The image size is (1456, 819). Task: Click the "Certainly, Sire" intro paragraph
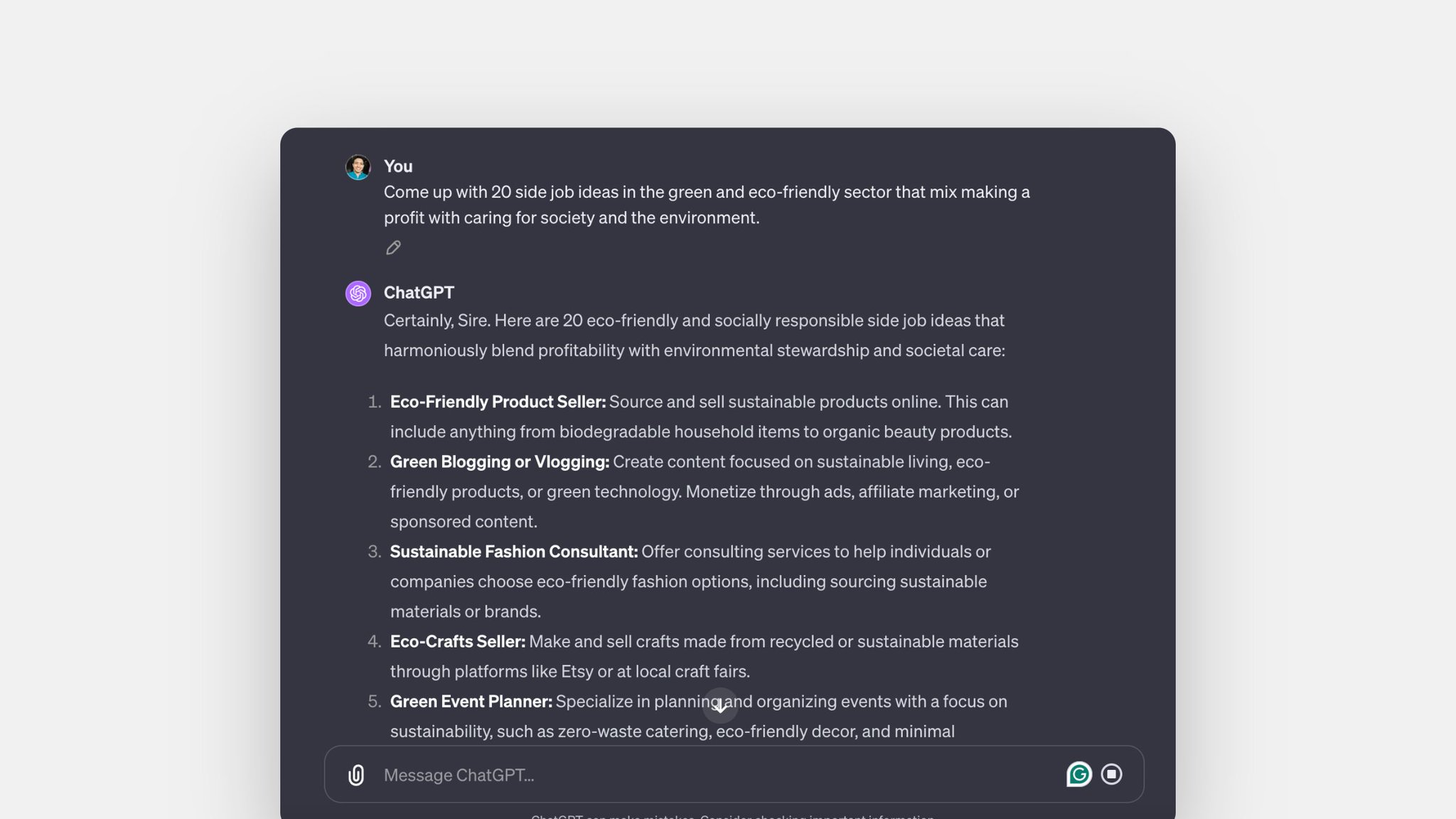pyautogui.click(x=695, y=335)
